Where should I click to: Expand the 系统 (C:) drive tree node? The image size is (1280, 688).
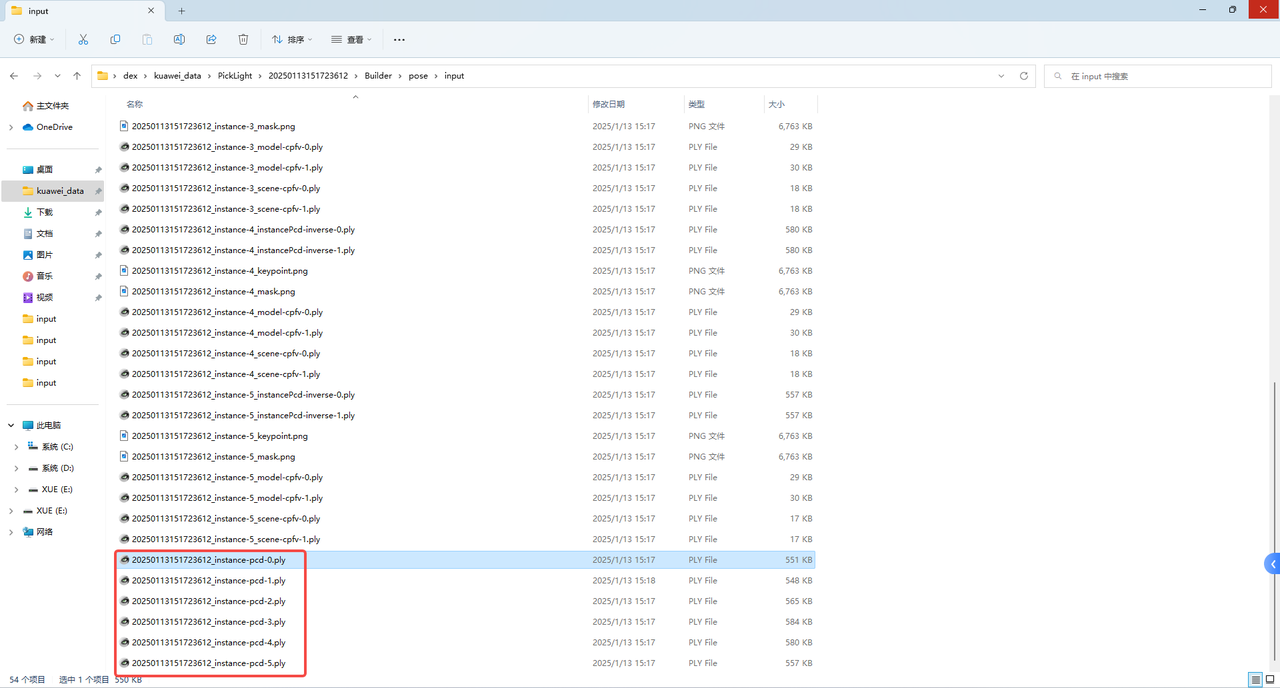pyautogui.click(x=16, y=447)
